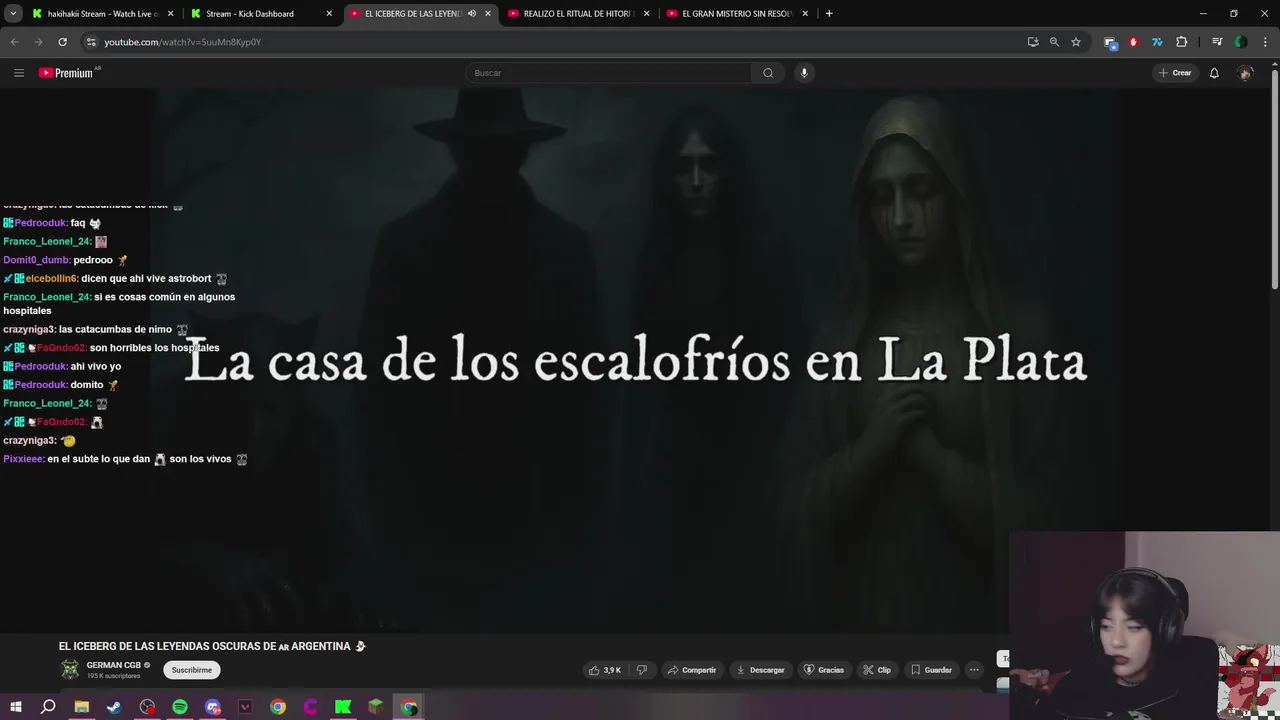Screen dimensions: 1280x720
Task: Close the Kick Dashboard tab
Action: pyautogui.click(x=329, y=14)
